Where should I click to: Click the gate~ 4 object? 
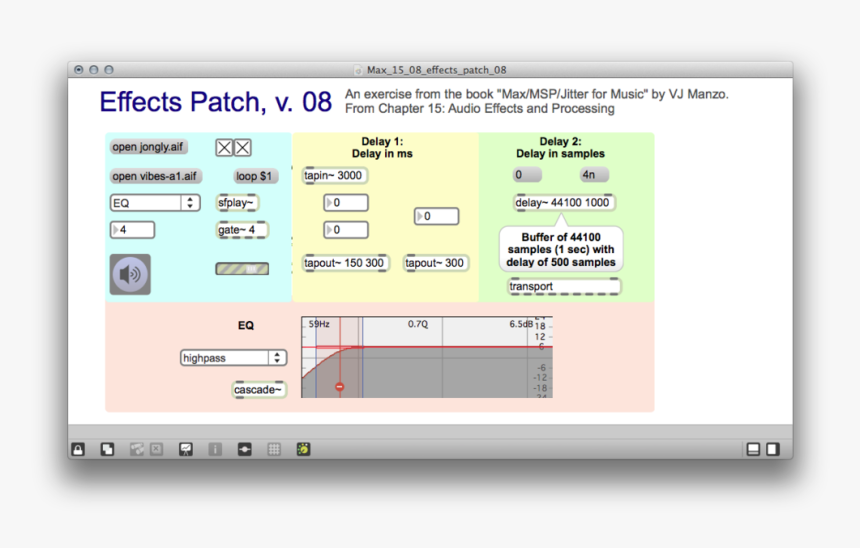click(x=241, y=230)
